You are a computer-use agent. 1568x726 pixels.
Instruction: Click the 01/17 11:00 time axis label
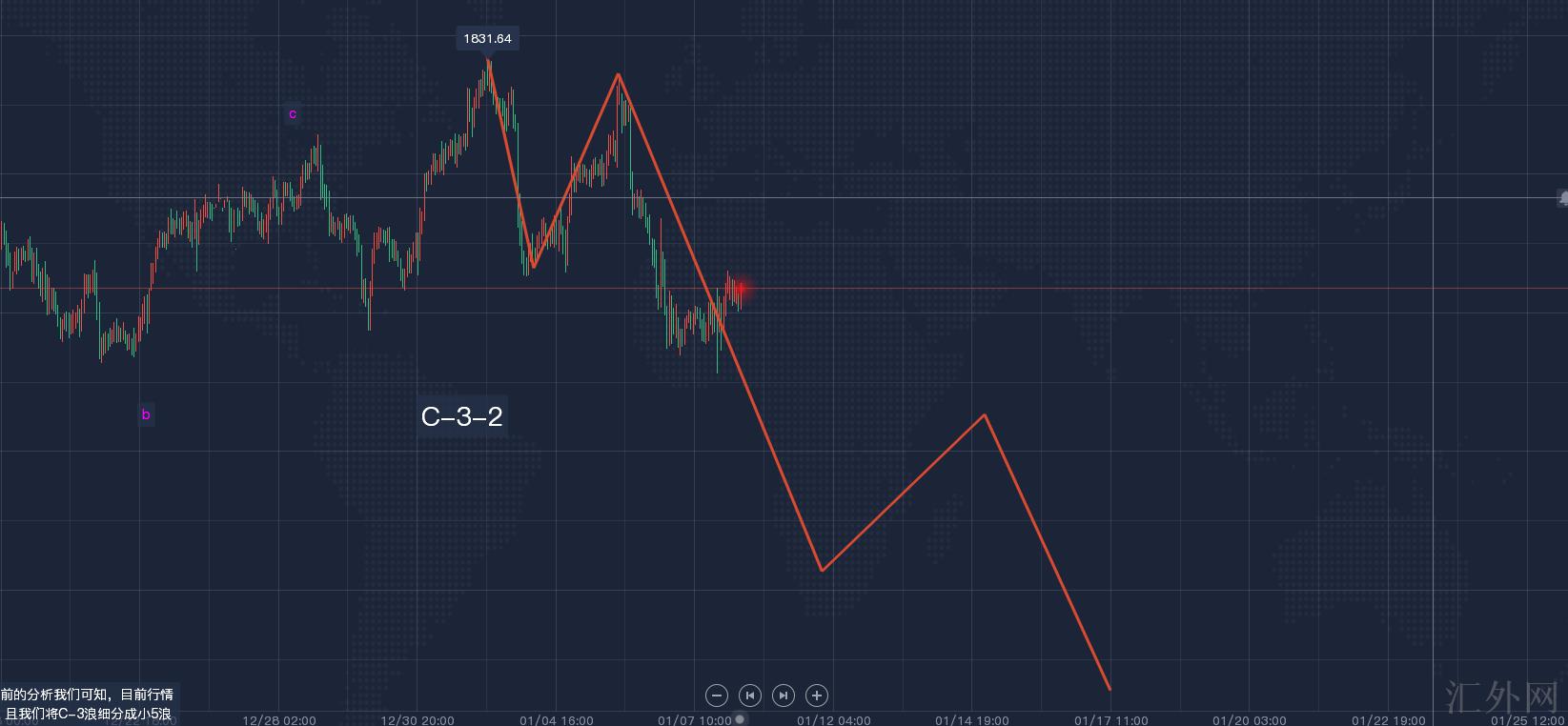pyautogui.click(x=1110, y=720)
